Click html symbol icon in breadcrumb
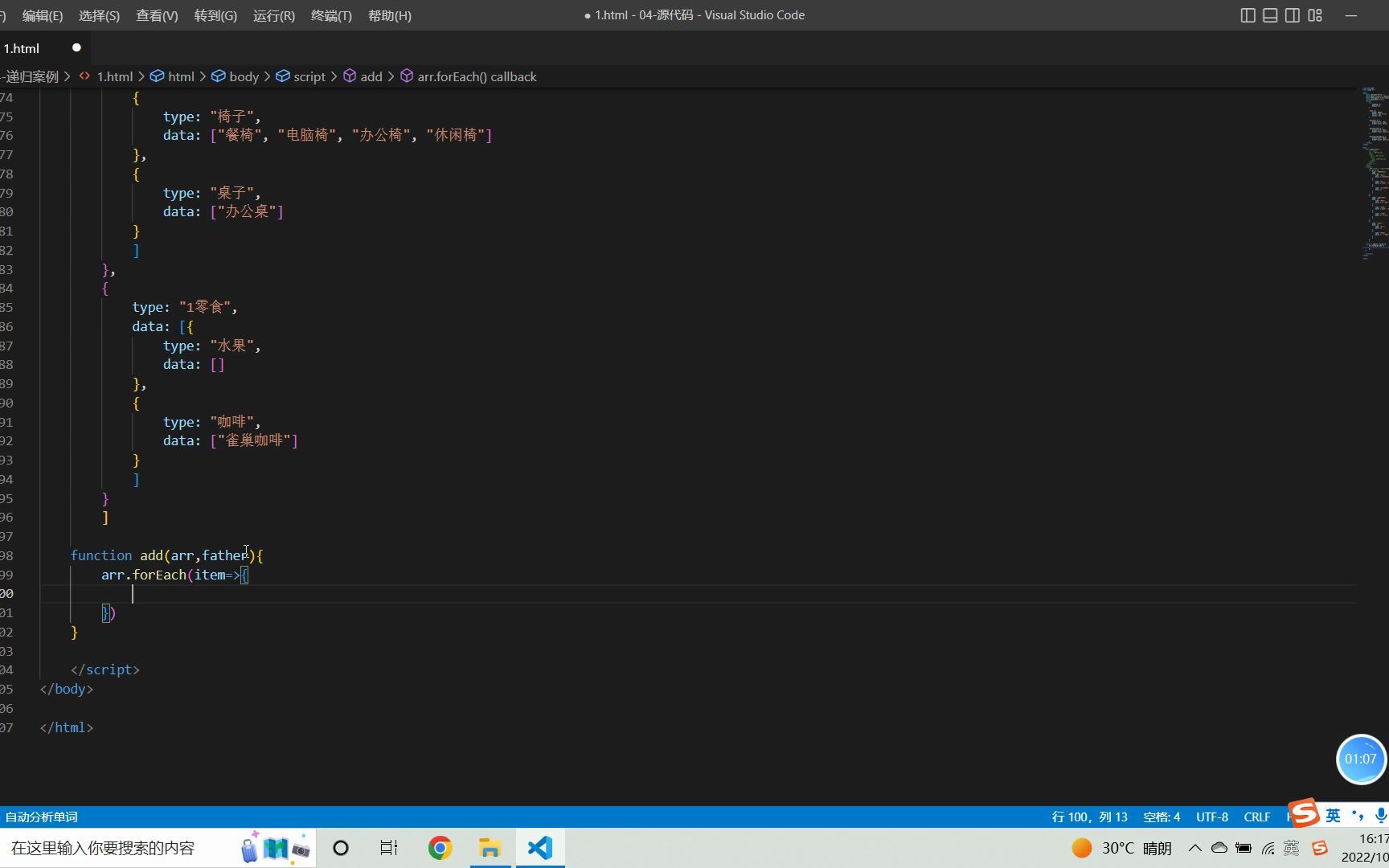This screenshot has width=1389, height=868. pos(158,76)
